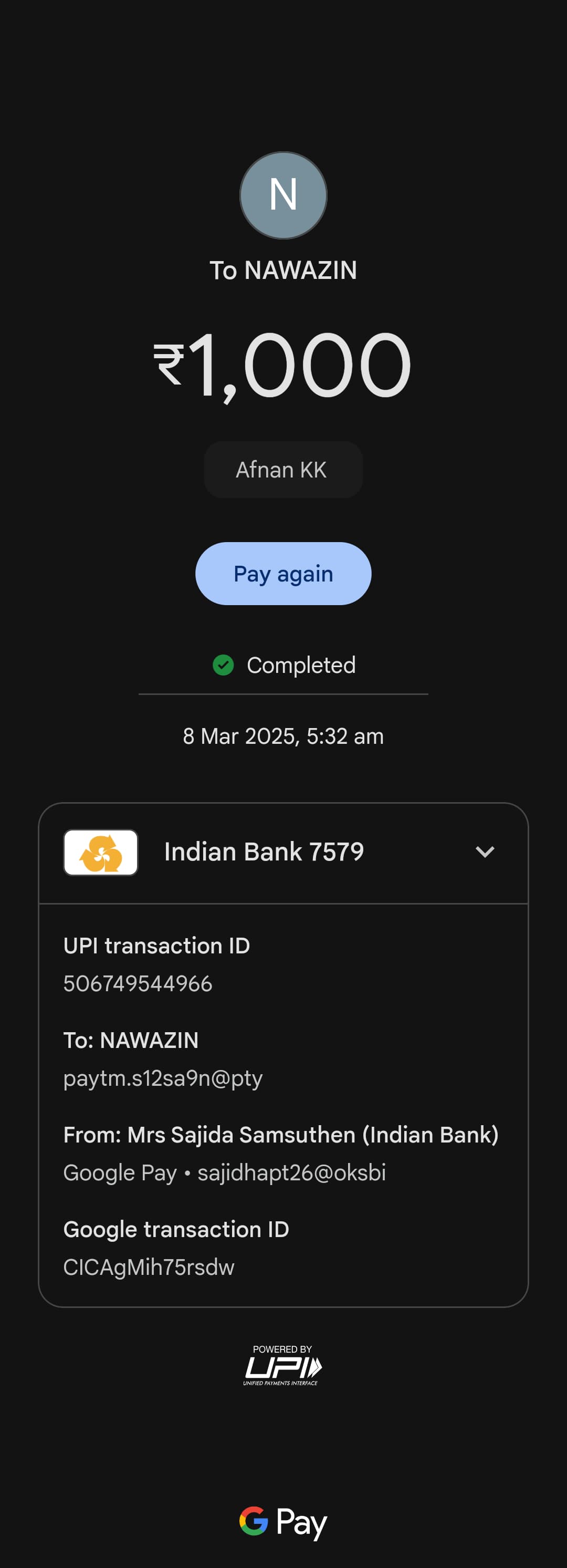567x1568 pixels.
Task: Tap the Google transaction ID label
Action: click(x=176, y=1230)
